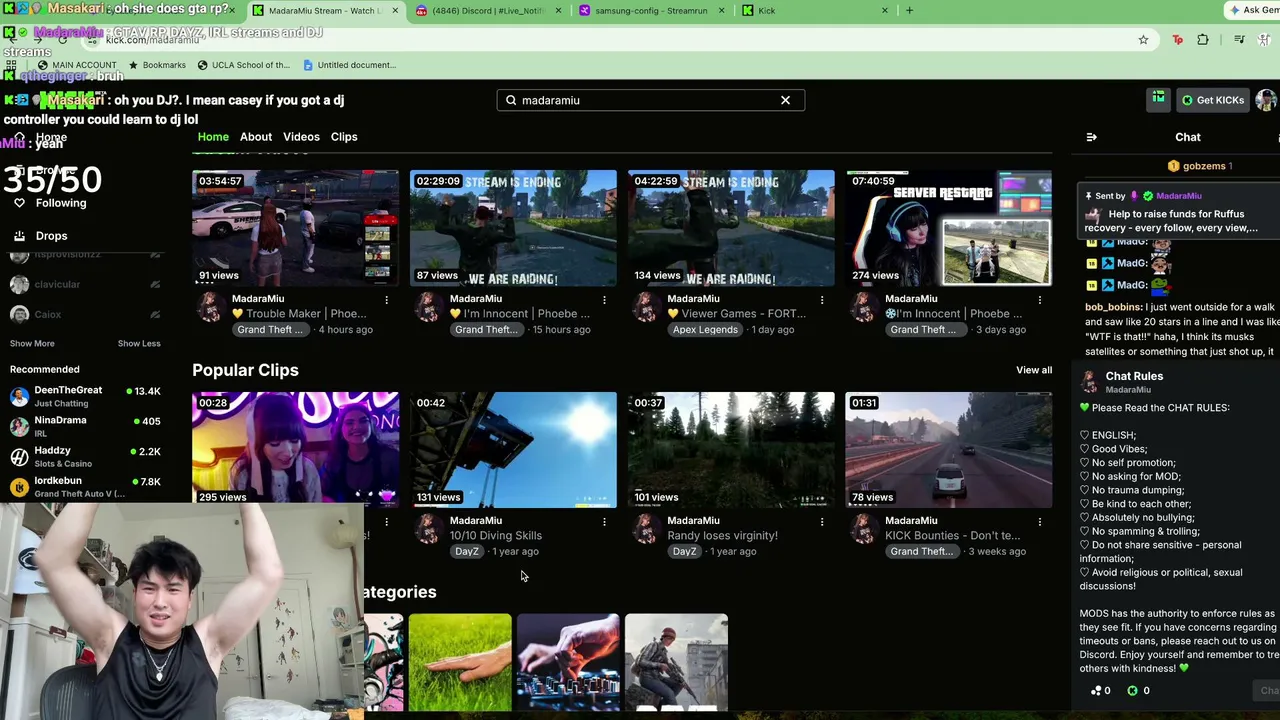Go to the Clips tab
Screen dimensions: 1280x720
tap(344, 137)
